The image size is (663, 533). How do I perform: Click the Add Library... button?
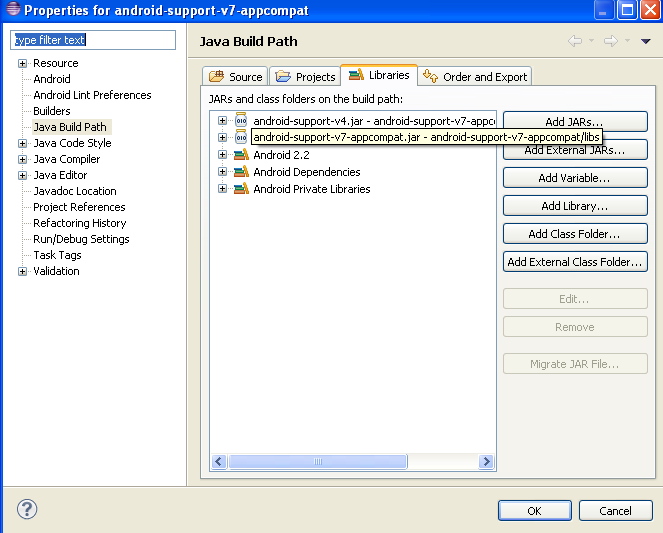(x=575, y=206)
